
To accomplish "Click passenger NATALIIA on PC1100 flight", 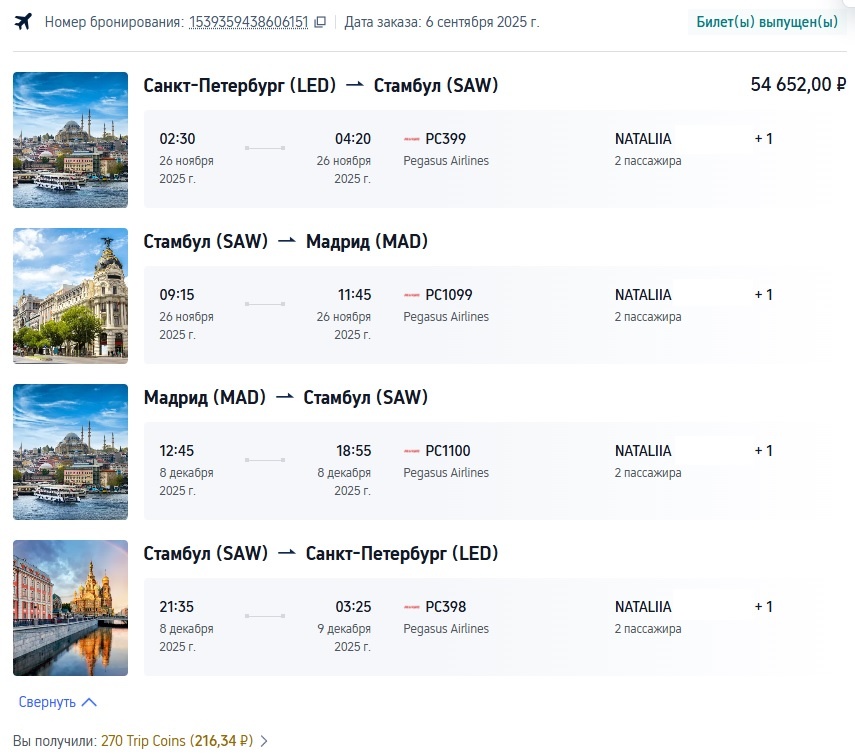I will pyautogui.click(x=643, y=451).
